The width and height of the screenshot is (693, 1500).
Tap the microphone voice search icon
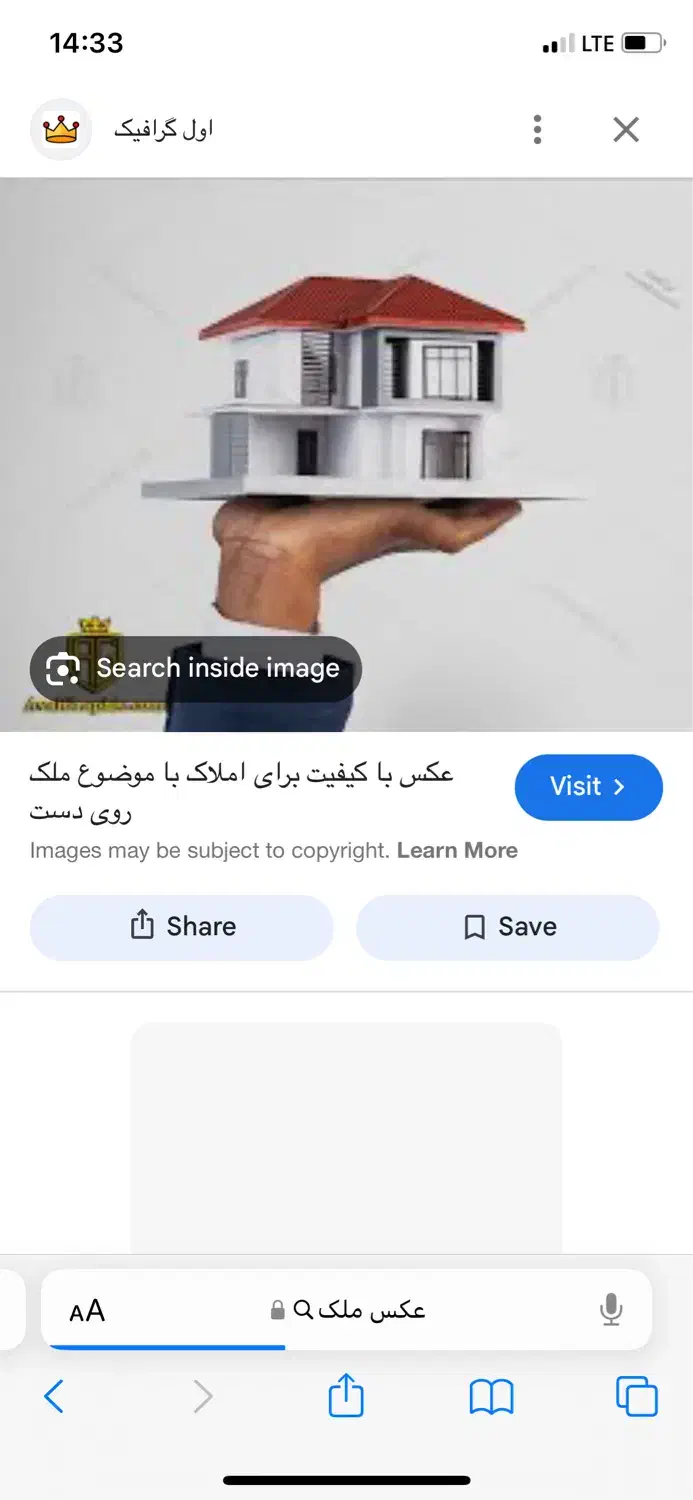tap(611, 1310)
